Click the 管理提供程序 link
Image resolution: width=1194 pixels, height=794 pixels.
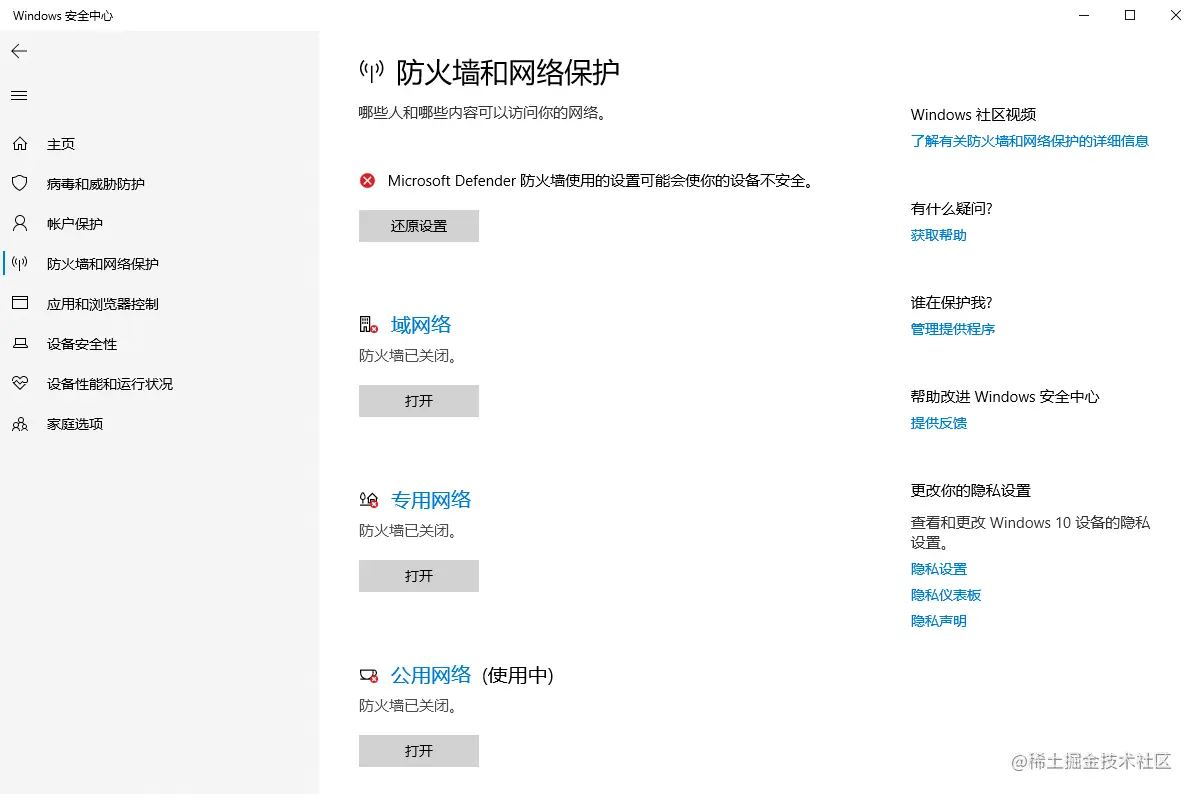(953, 329)
